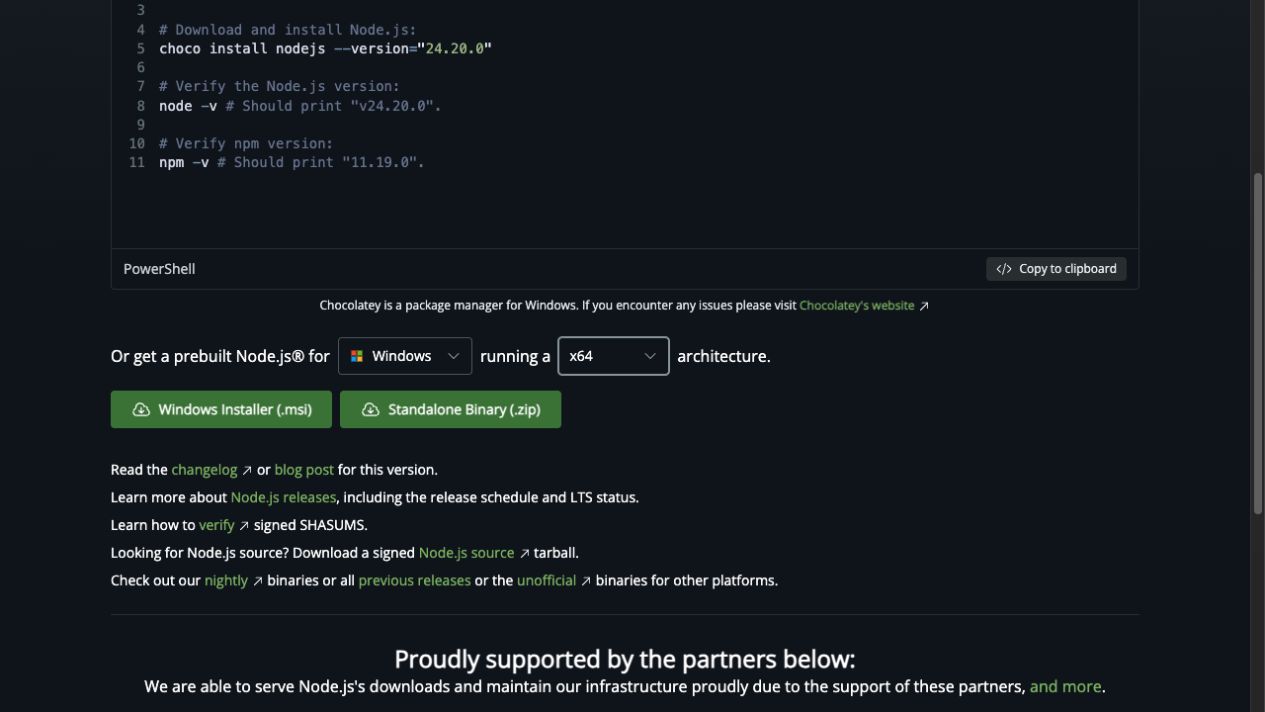
Task: Open Chocolatey's website link
Action: (857, 306)
